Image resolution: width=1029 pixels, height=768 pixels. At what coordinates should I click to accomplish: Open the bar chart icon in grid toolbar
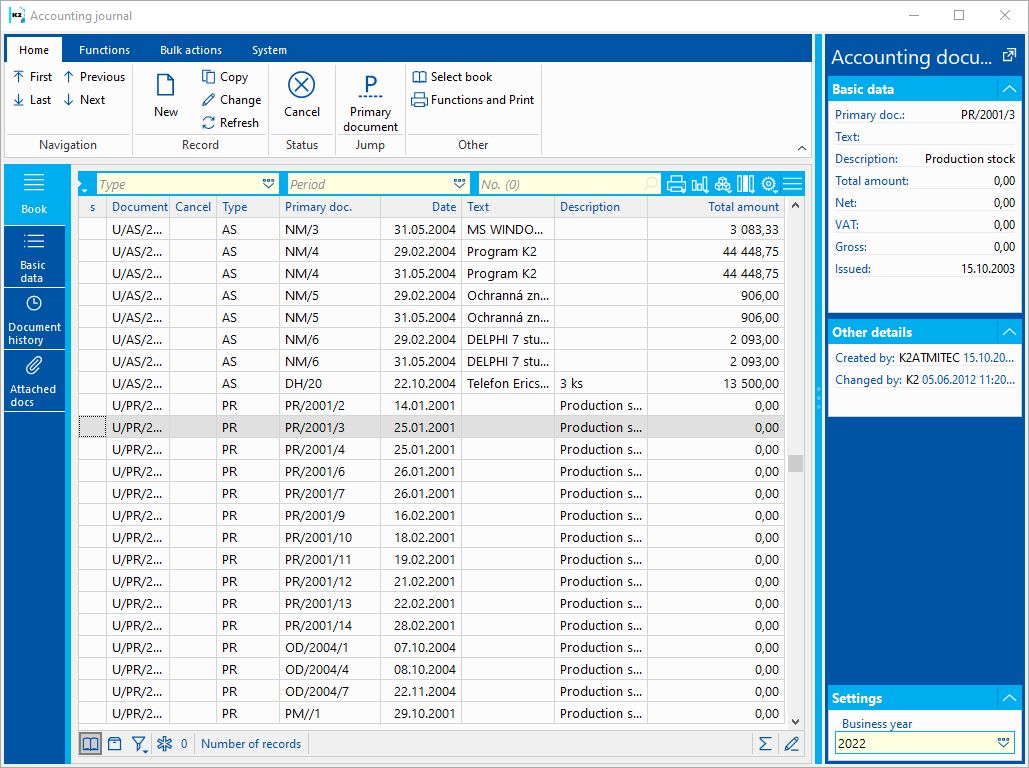point(700,184)
